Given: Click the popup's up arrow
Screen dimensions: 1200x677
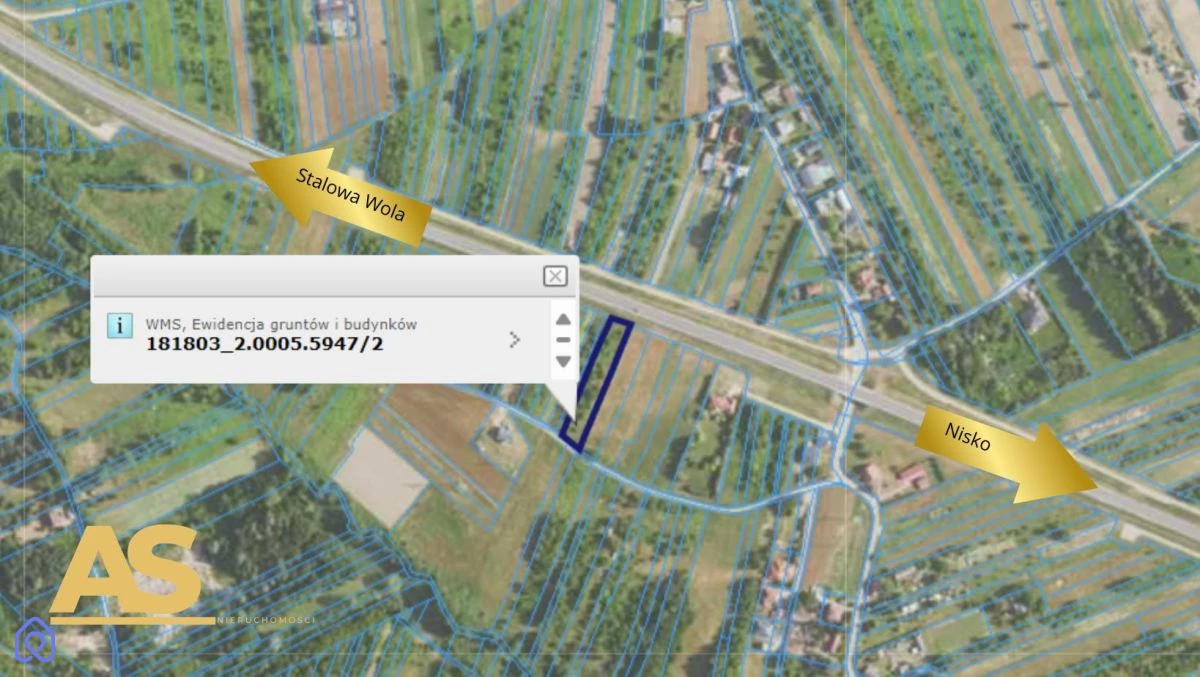Looking at the screenshot, I should coord(563,319).
